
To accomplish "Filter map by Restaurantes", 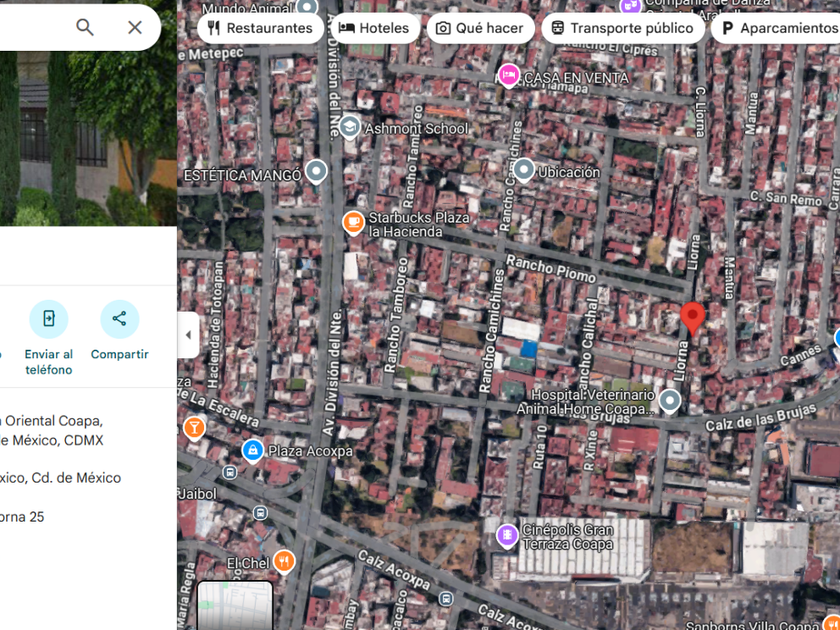I will [260, 28].
